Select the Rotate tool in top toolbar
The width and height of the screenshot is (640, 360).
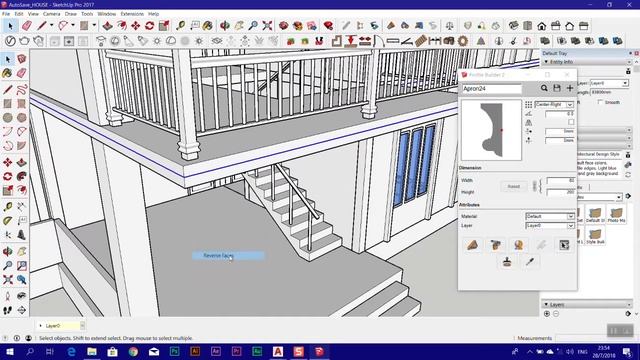149,26
